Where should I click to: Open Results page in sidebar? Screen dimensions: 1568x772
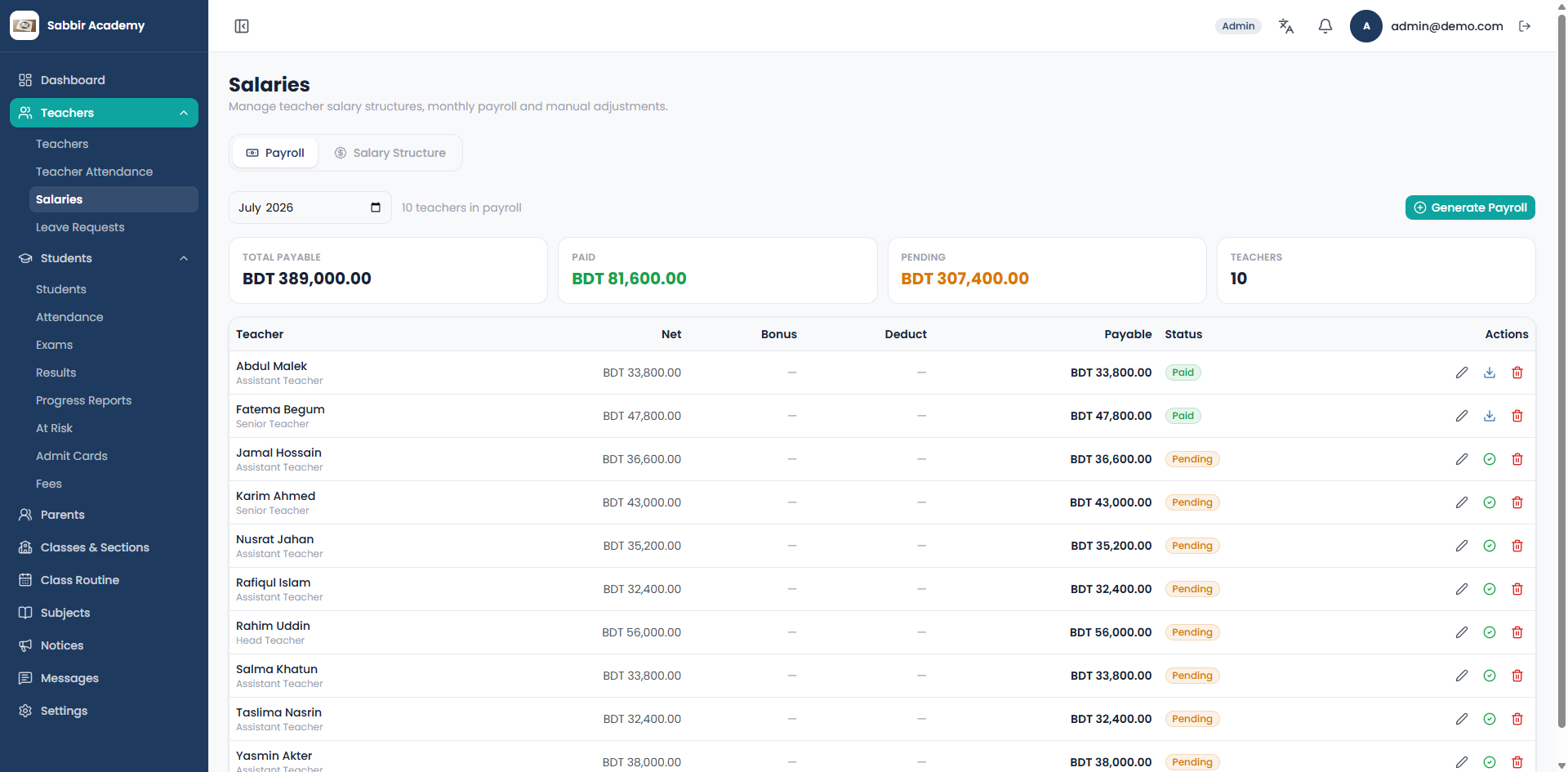114,373
